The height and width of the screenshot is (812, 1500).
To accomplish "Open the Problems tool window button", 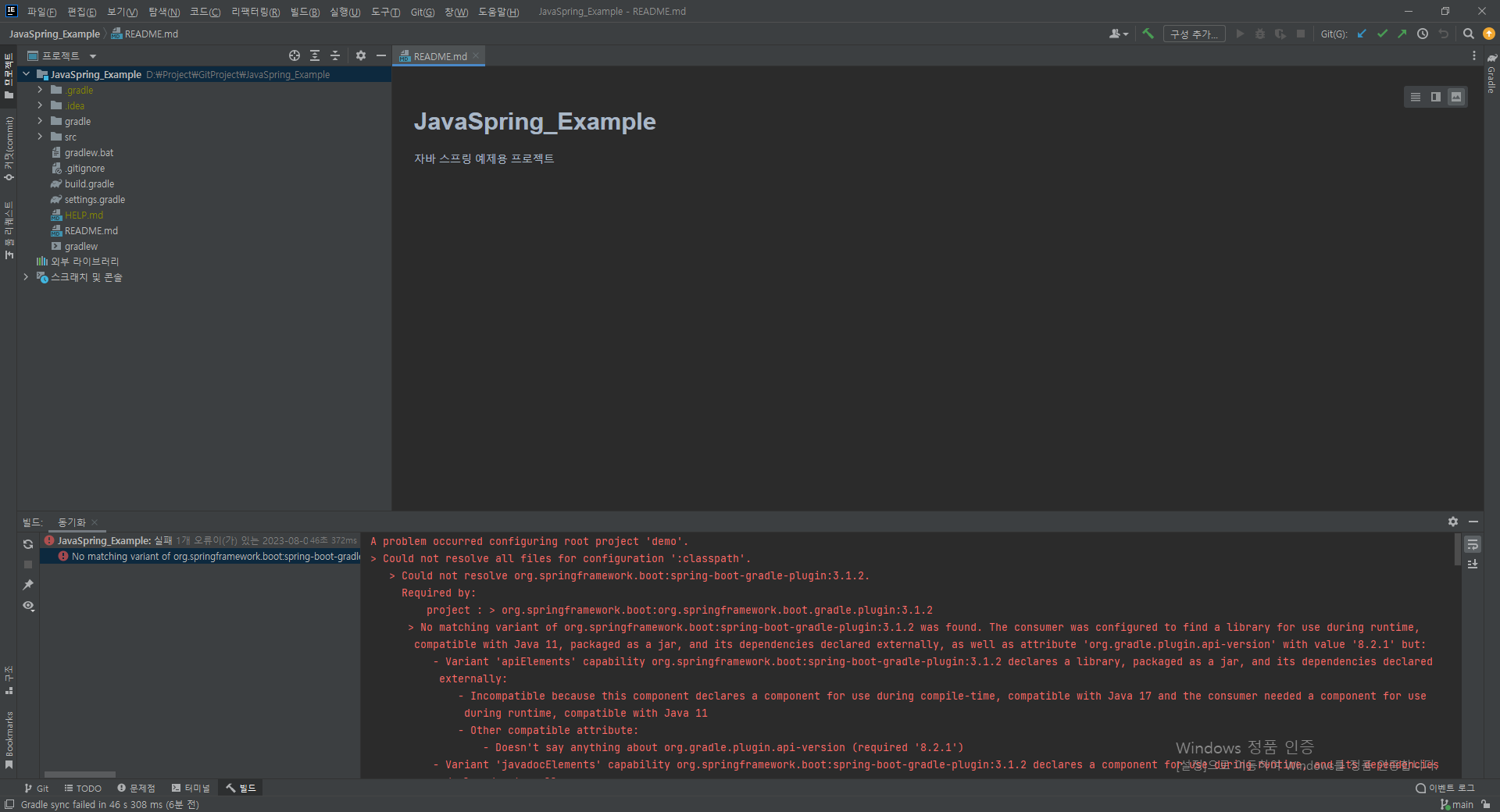I will pyautogui.click(x=136, y=789).
